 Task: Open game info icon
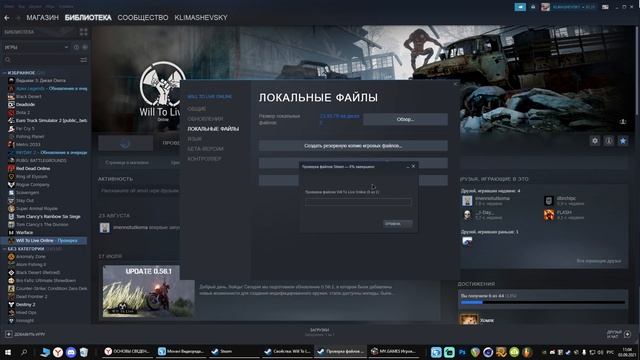click(x=609, y=141)
